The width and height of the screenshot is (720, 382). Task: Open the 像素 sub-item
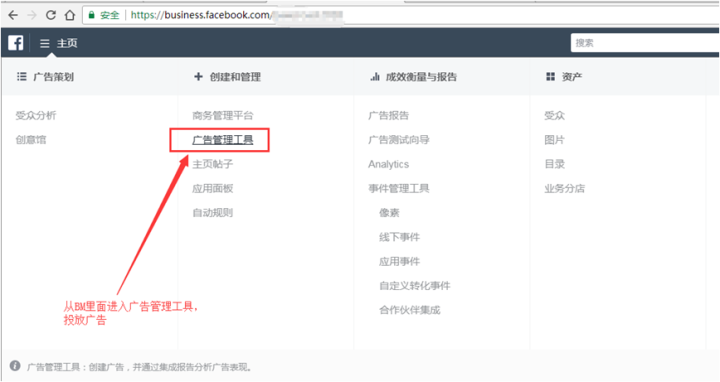pos(389,213)
